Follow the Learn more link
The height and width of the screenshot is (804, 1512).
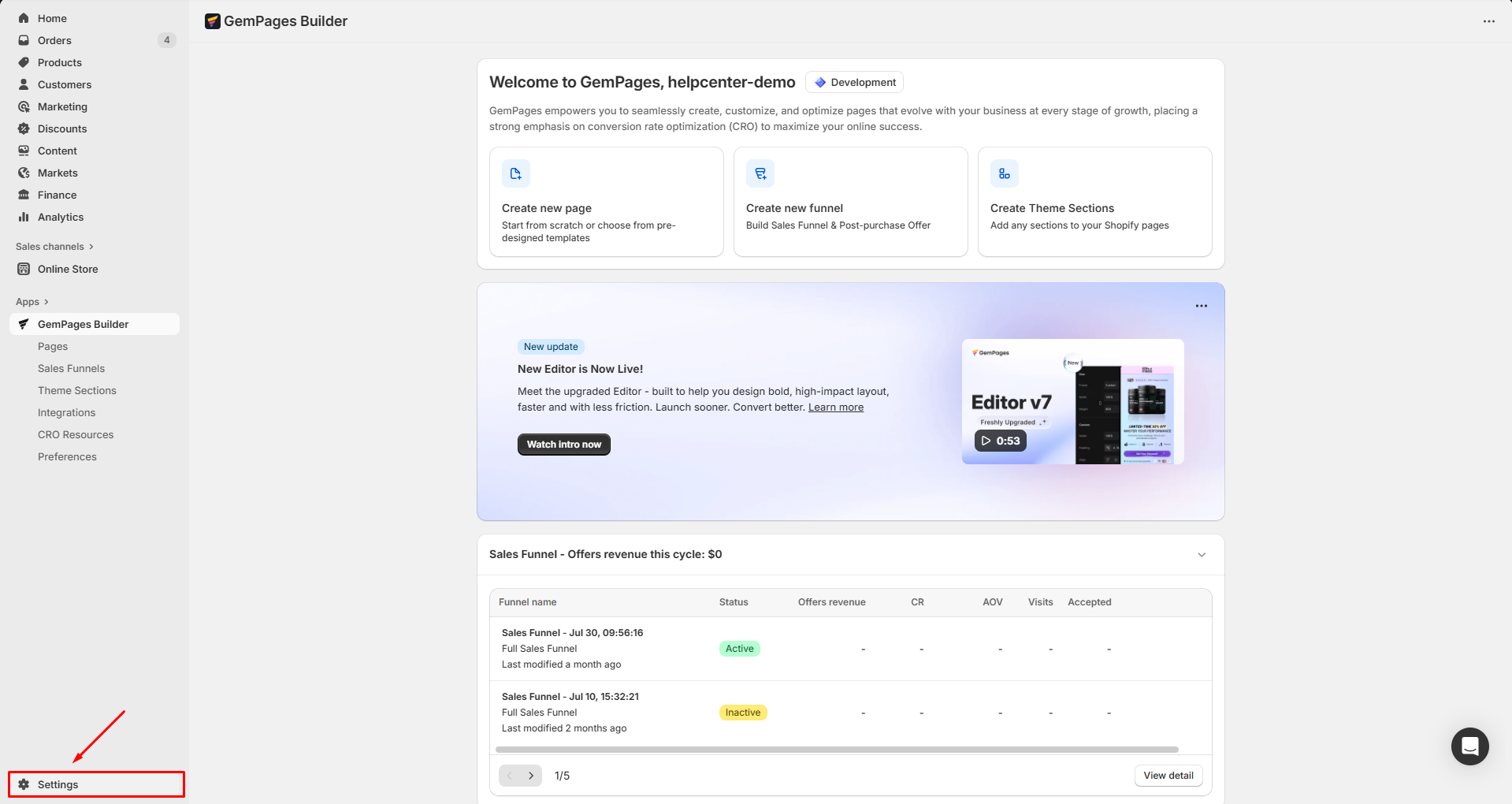click(835, 408)
